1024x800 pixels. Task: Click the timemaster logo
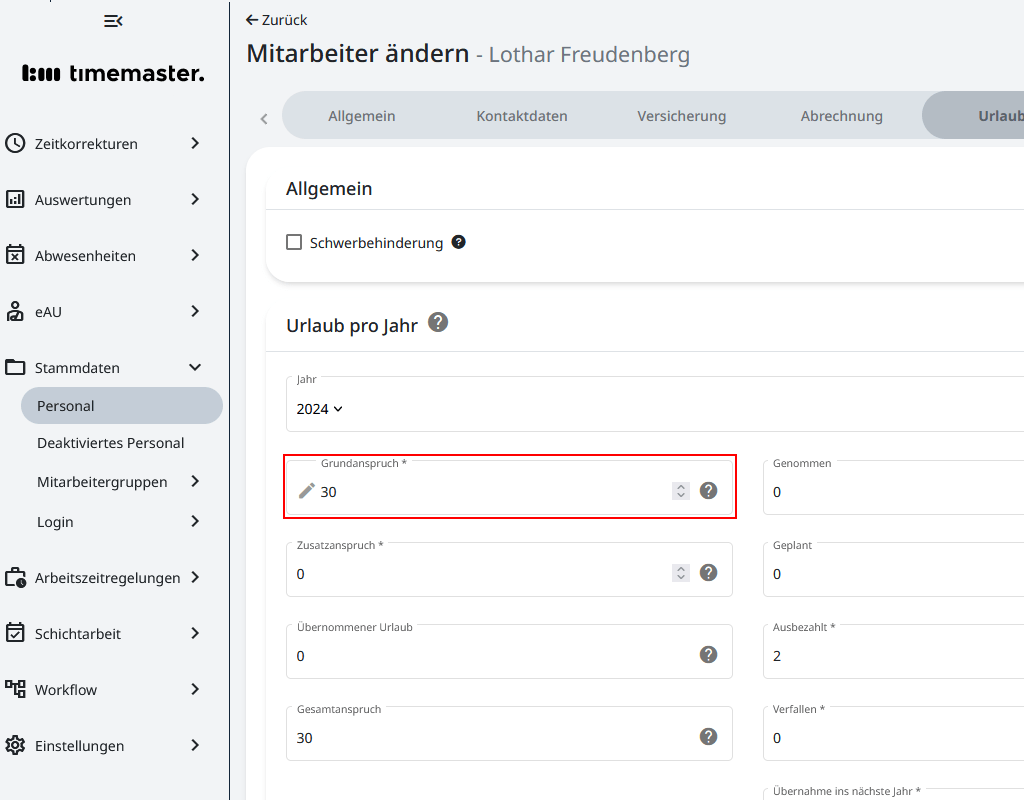coord(113,73)
